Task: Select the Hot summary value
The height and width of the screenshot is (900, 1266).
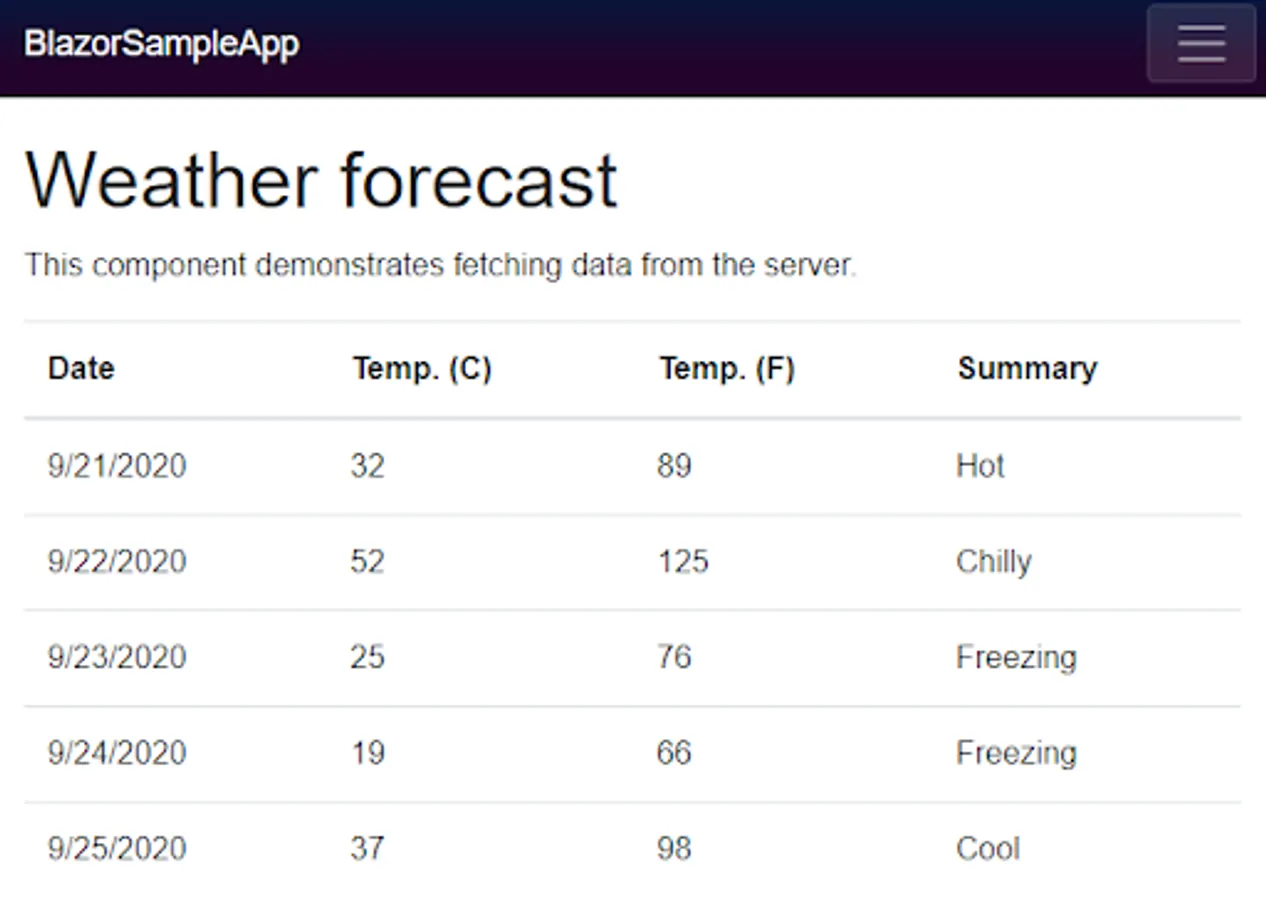Action: pyautogui.click(x=980, y=466)
